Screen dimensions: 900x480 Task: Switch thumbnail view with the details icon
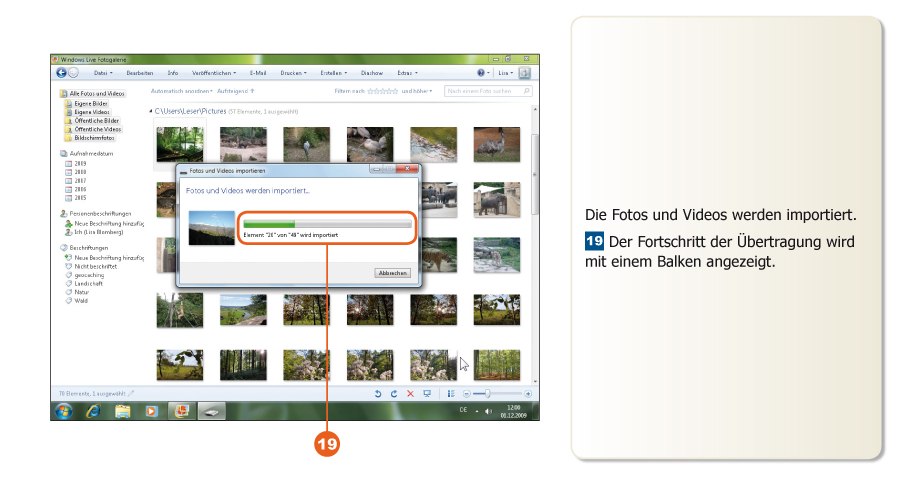point(451,394)
